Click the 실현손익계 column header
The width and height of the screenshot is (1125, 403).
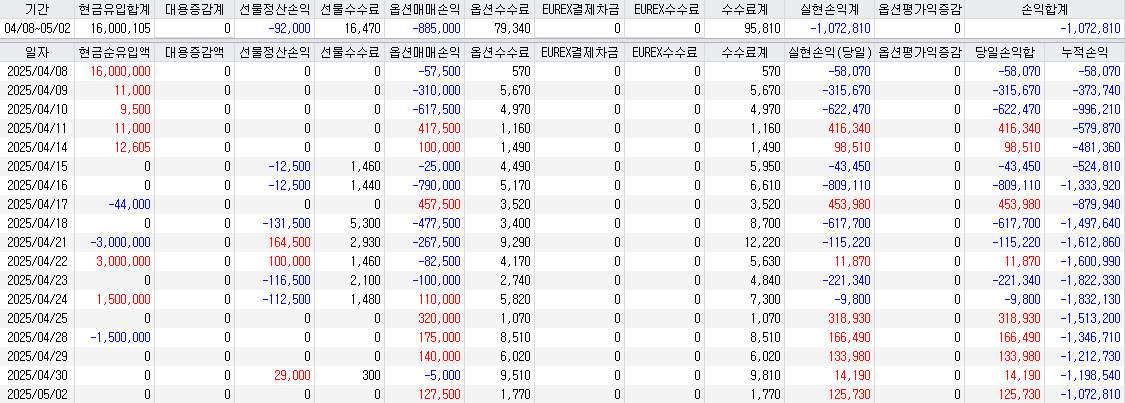click(829, 9)
